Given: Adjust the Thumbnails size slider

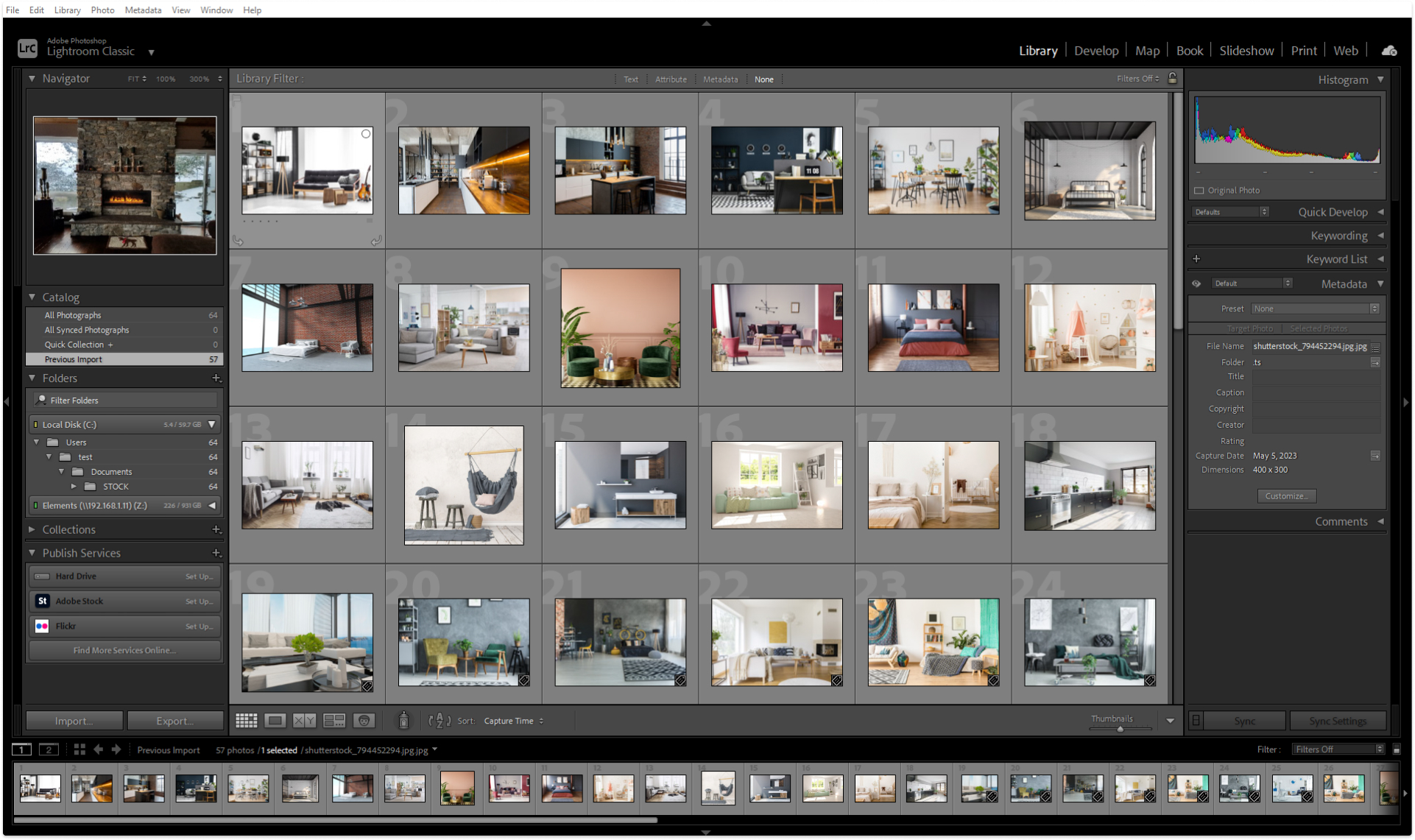Looking at the screenshot, I should [1121, 730].
